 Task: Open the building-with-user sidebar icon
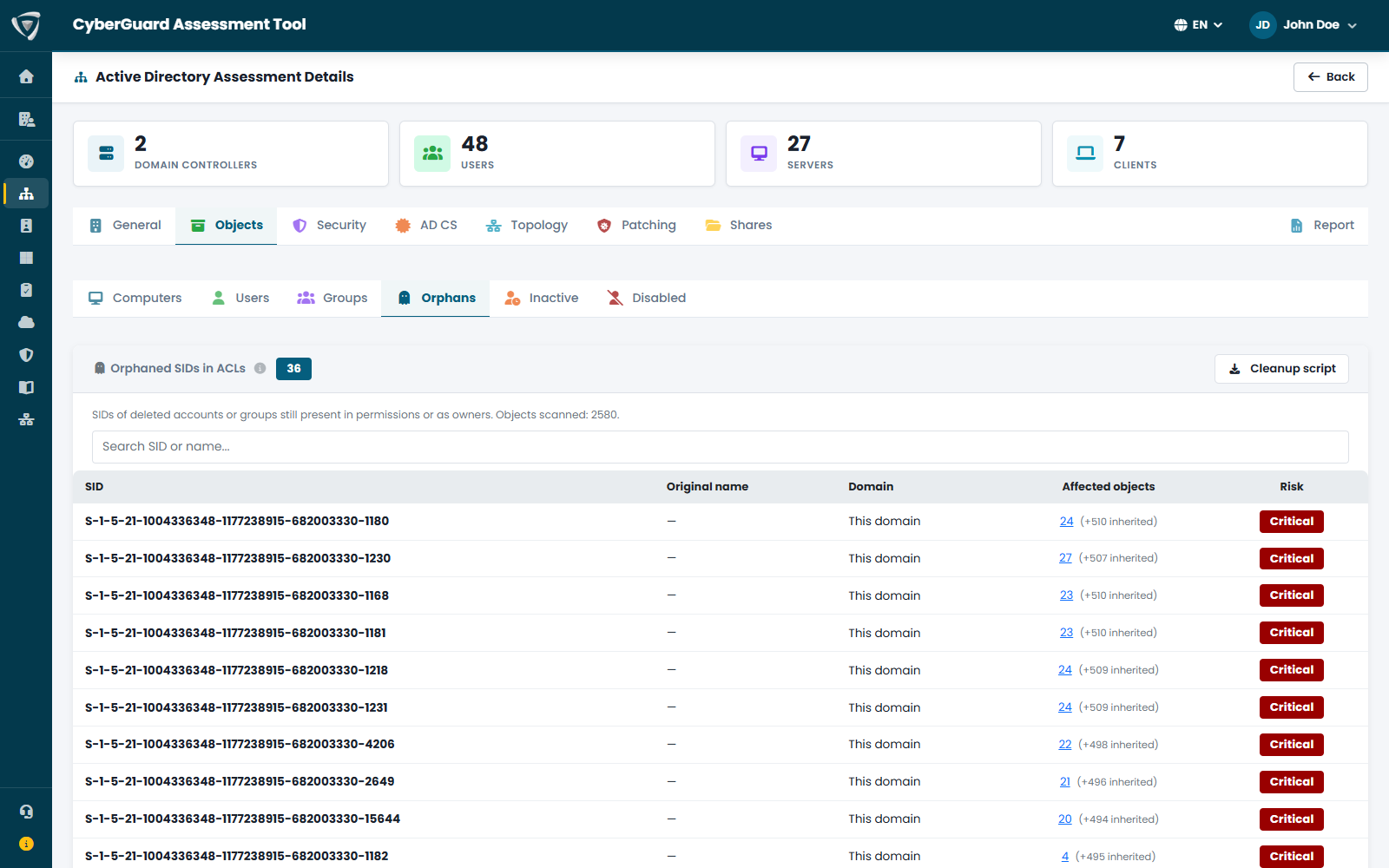[x=26, y=119]
